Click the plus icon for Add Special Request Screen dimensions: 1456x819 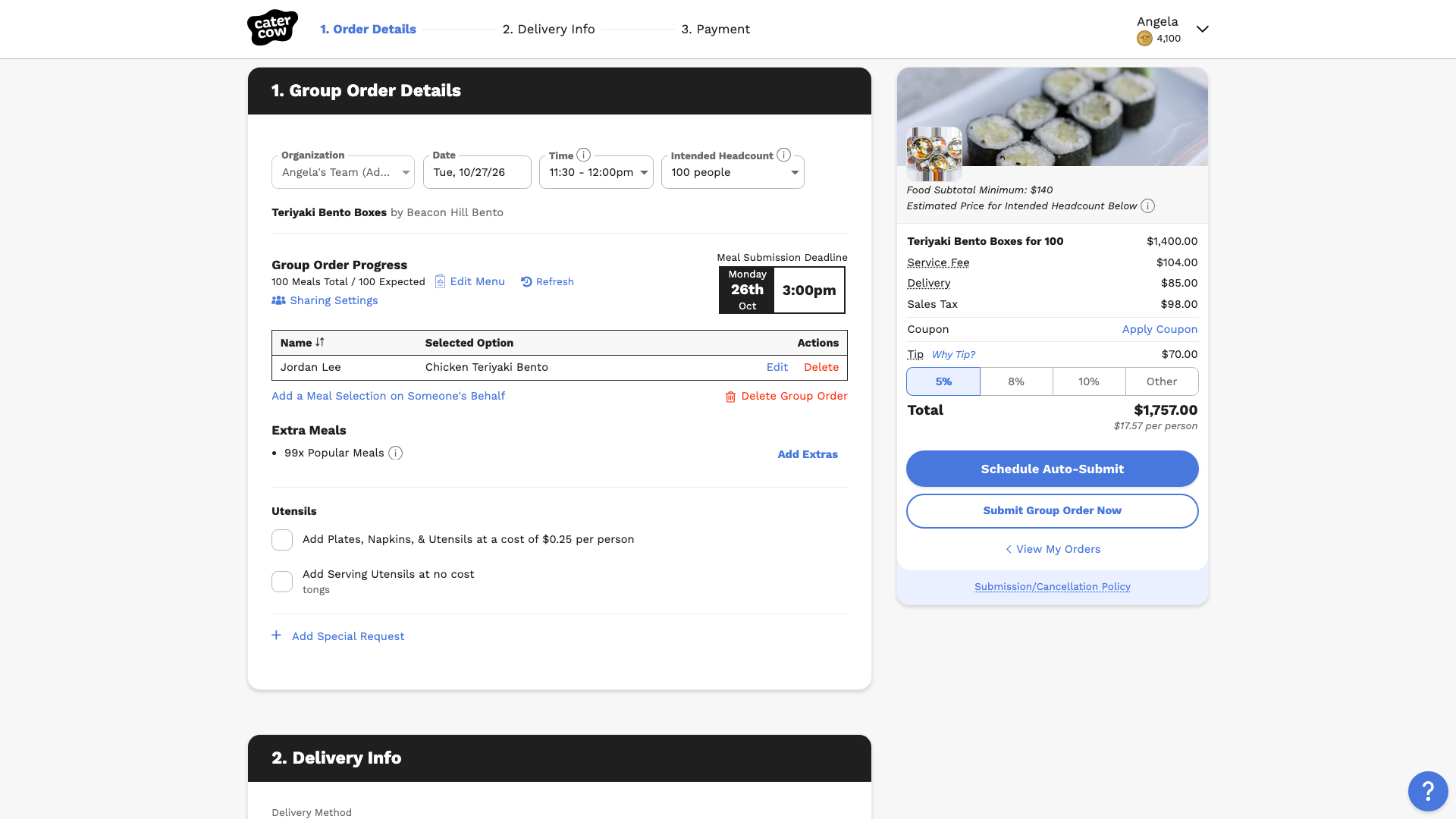click(x=276, y=635)
